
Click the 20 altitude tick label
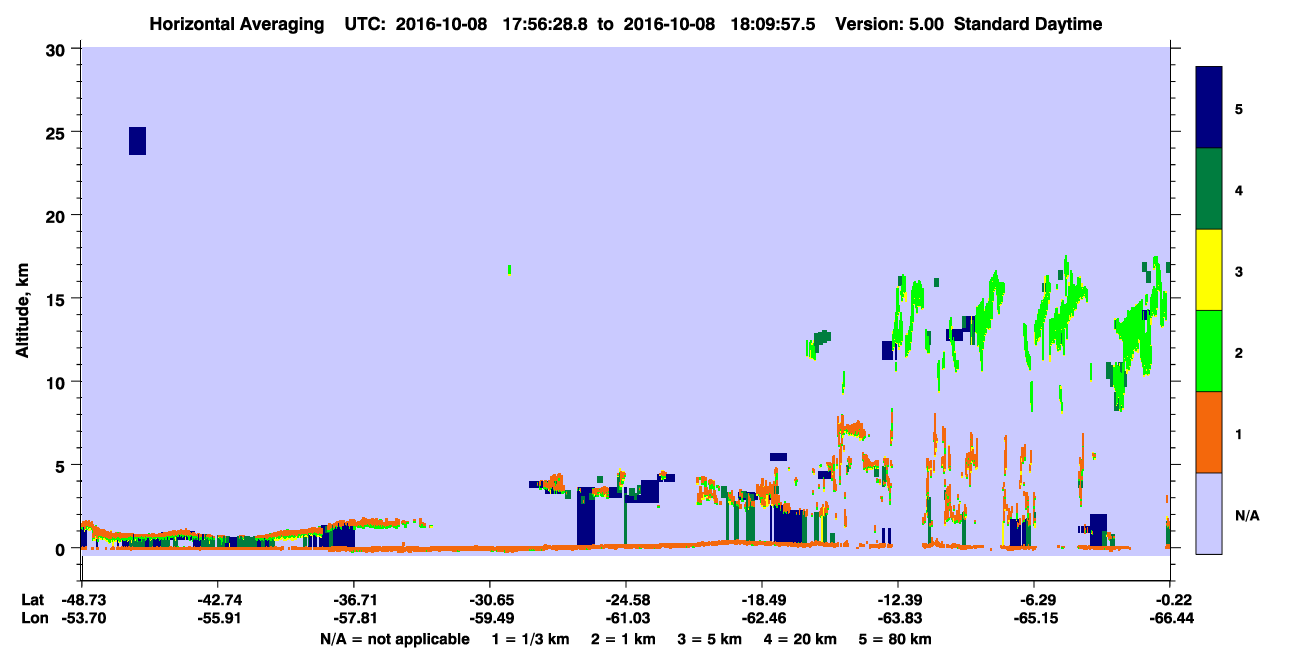[x=58, y=215]
